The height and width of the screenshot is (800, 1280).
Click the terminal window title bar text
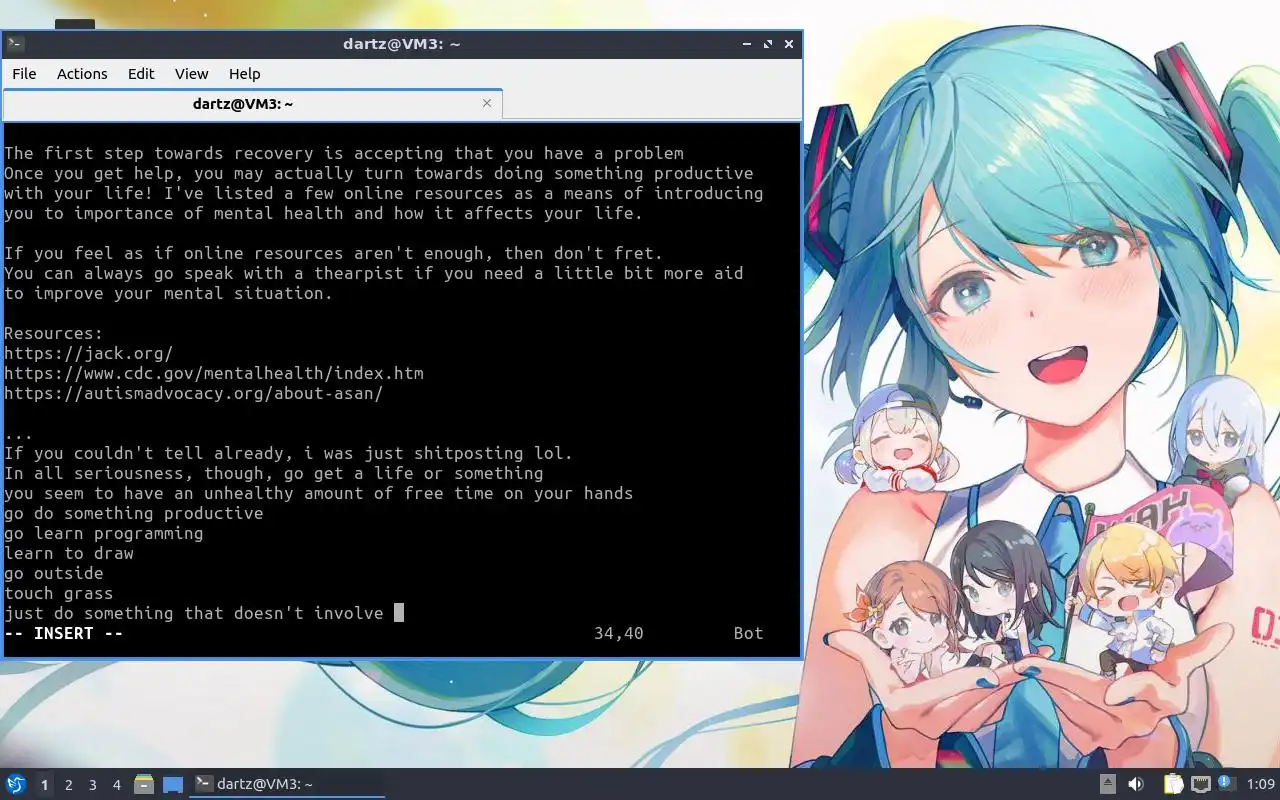pyautogui.click(x=401, y=44)
